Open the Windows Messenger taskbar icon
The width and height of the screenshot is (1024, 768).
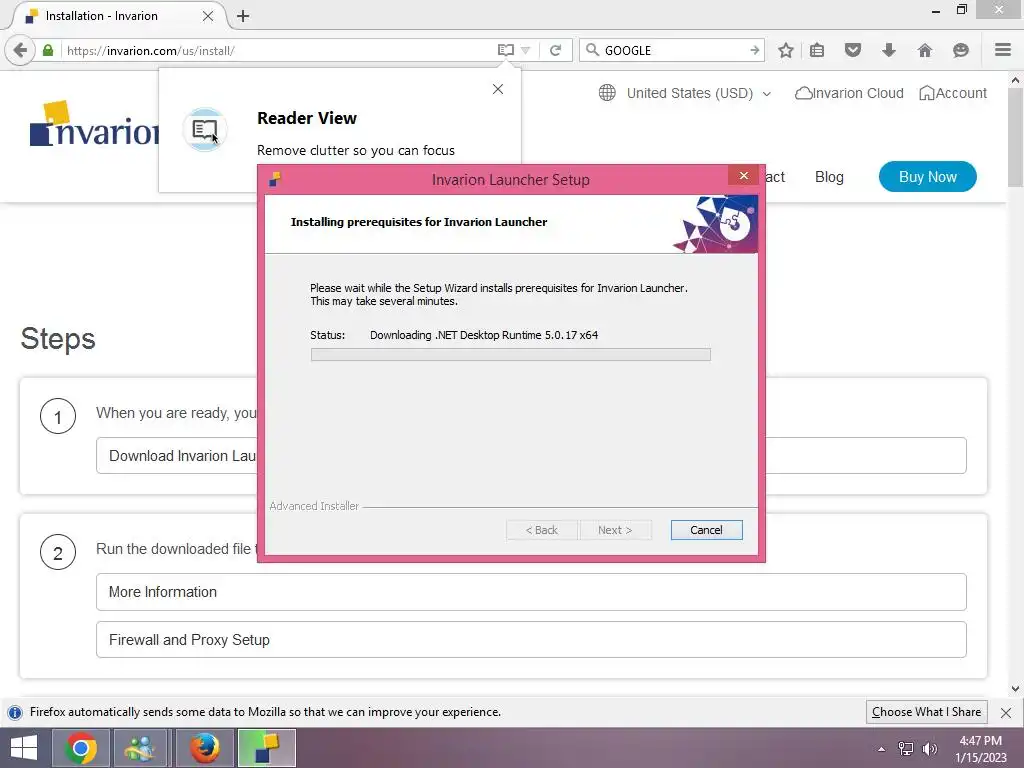pos(140,748)
